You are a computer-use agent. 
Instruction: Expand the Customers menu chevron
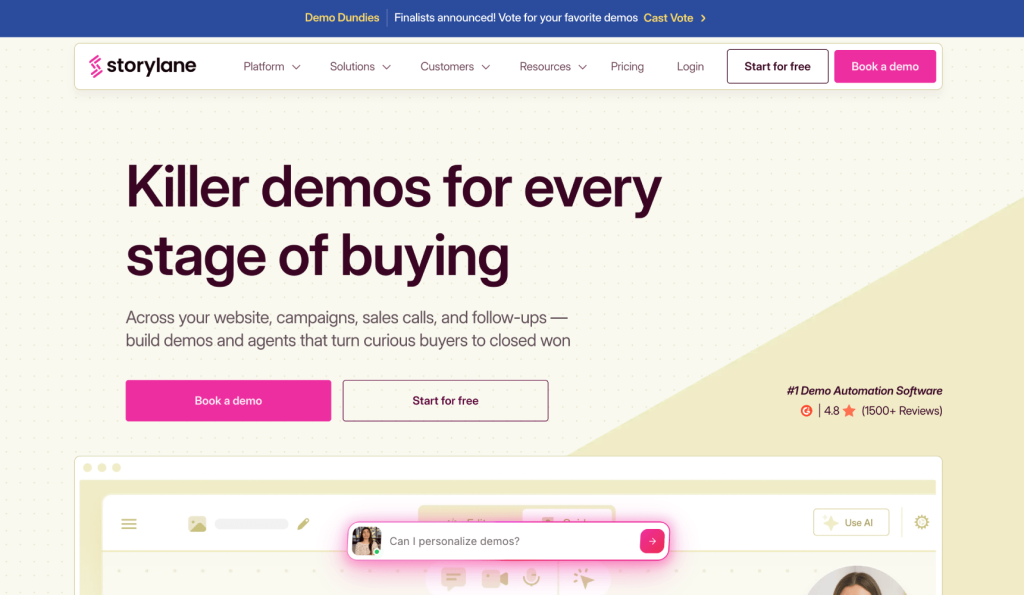pyautogui.click(x=486, y=67)
